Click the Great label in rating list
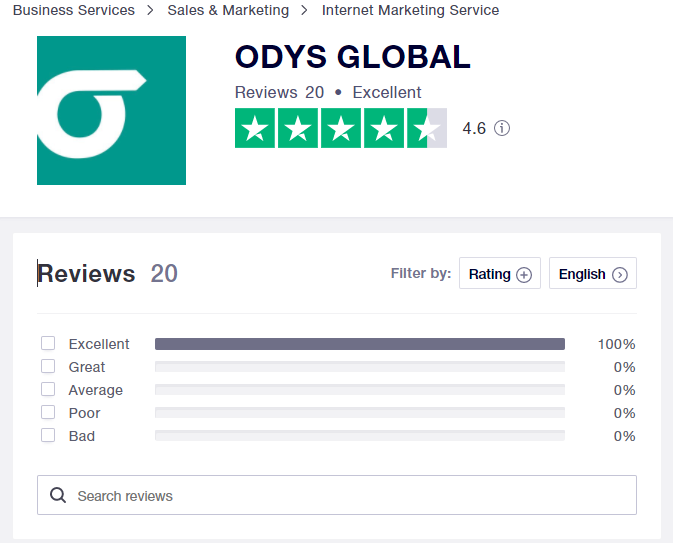The height and width of the screenshot is (543, 673). click(87, 367)
